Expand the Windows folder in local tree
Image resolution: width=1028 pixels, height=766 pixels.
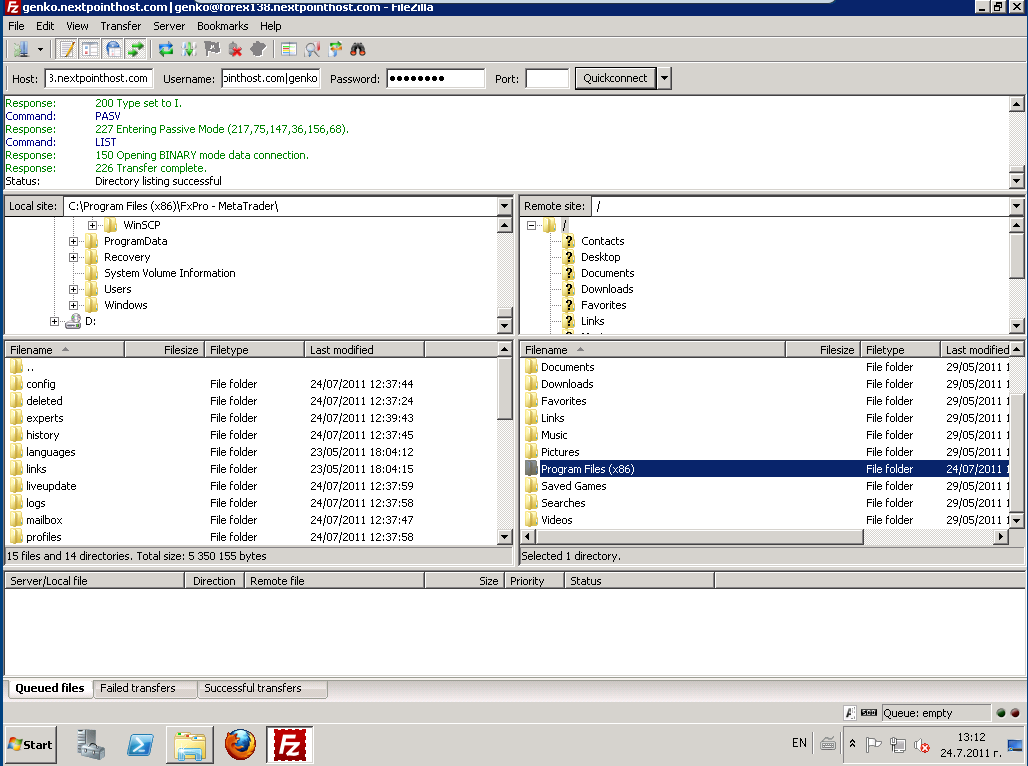[x=73, y=305]
